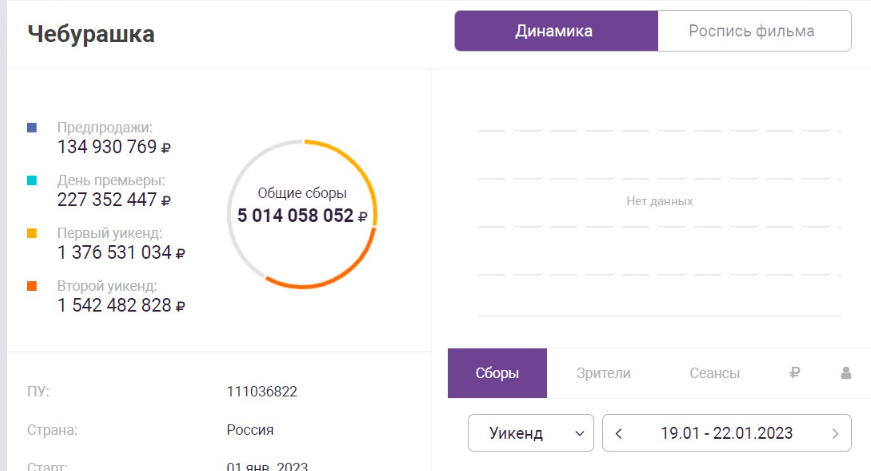Click the Общие сборы caption
The height and width of the screenshot is (471, 871).
tap(302, 193)
